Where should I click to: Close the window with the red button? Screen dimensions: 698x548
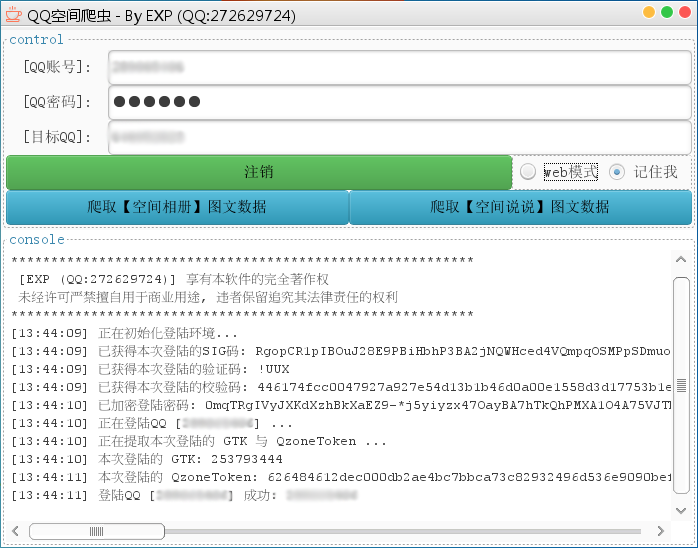tap(685, 12)
